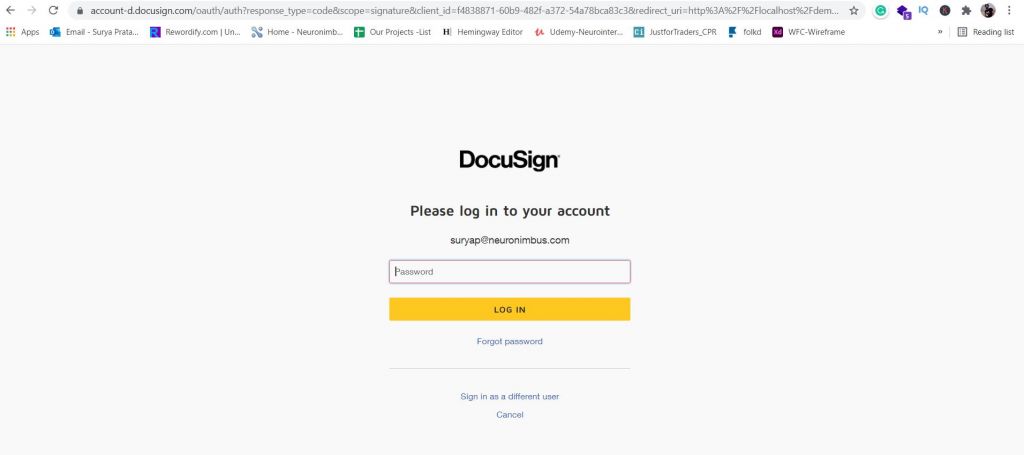This screenshot has height=455, width=1024.
Task: Open the Chrome profile avatar
Action: coord(988,10)
